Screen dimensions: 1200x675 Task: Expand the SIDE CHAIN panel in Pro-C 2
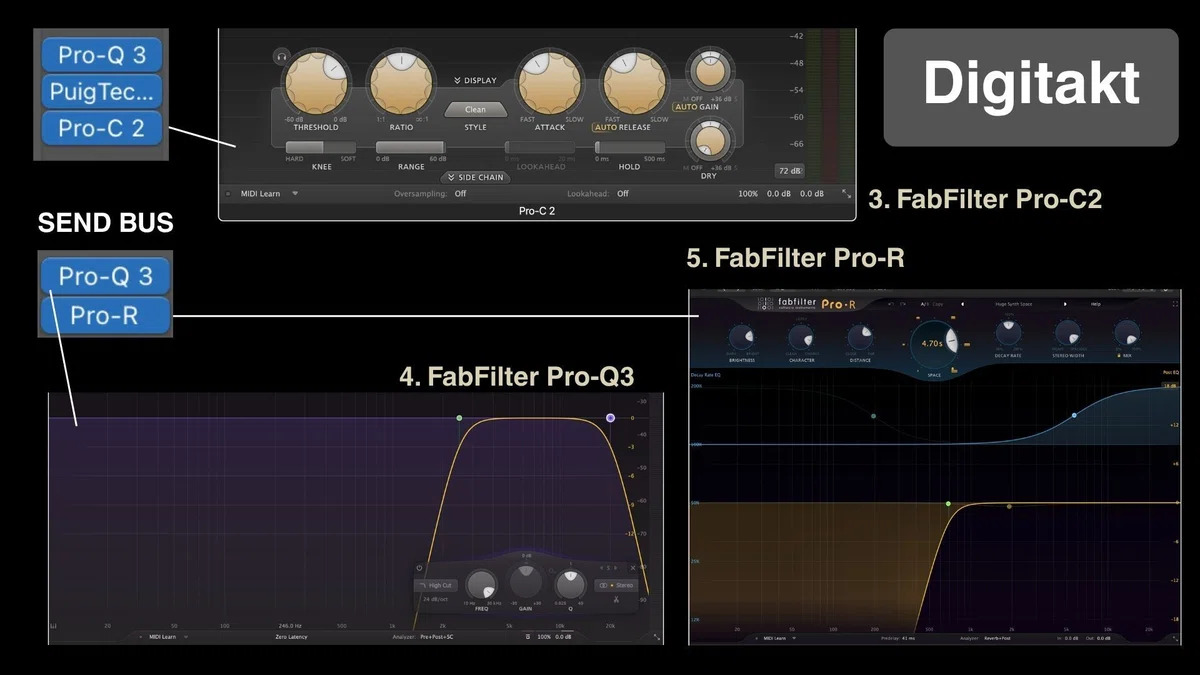[x=475, y=177]
